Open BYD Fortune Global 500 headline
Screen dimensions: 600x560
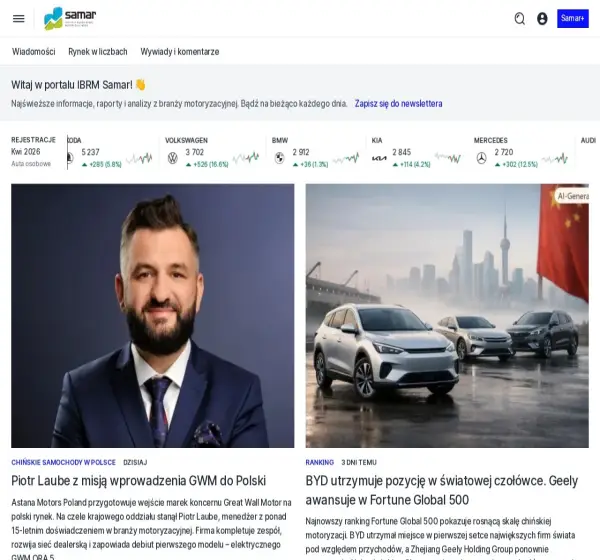tap(442, 490)
